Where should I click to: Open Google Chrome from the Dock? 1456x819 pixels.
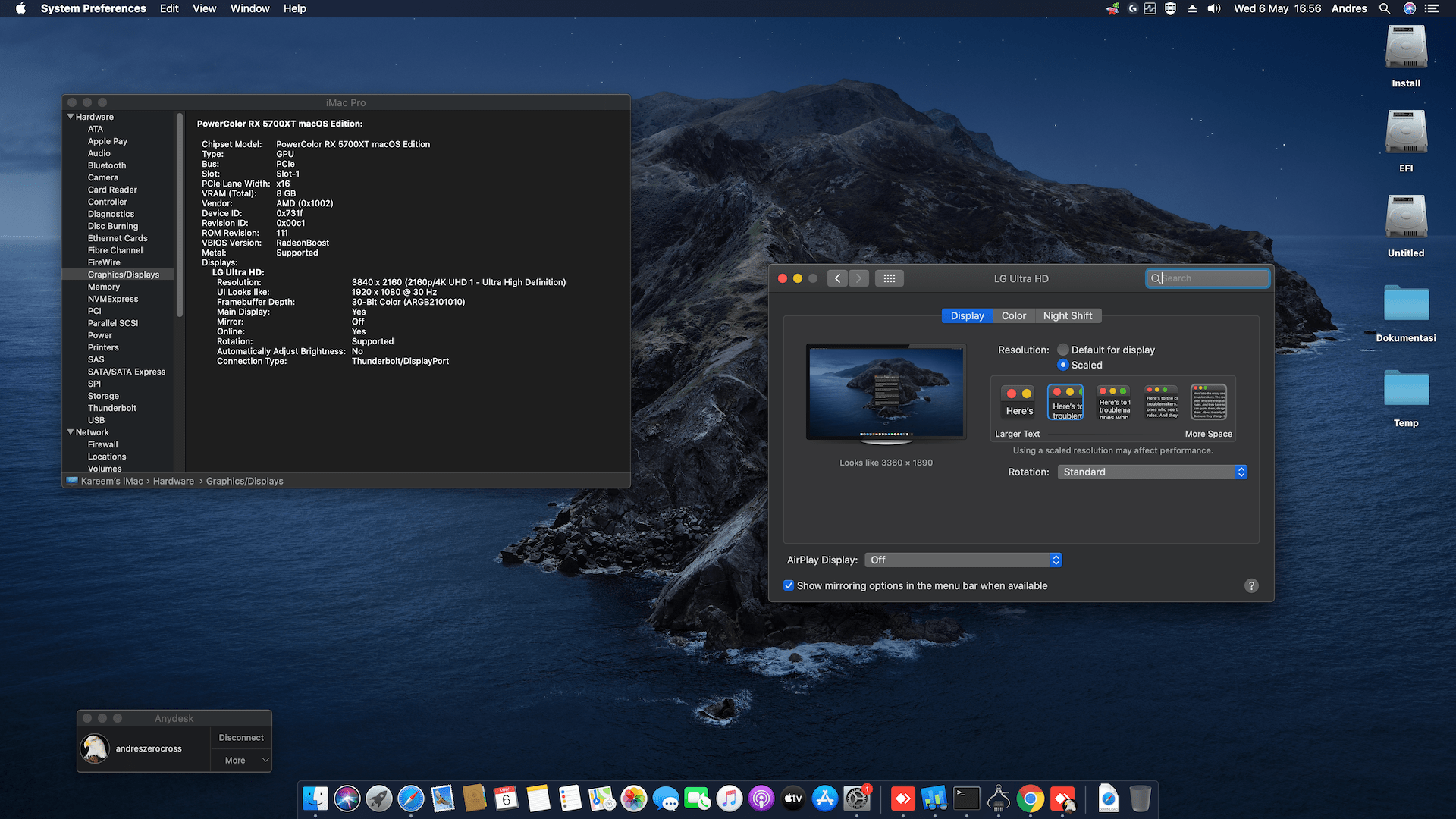pos(1031,799)
